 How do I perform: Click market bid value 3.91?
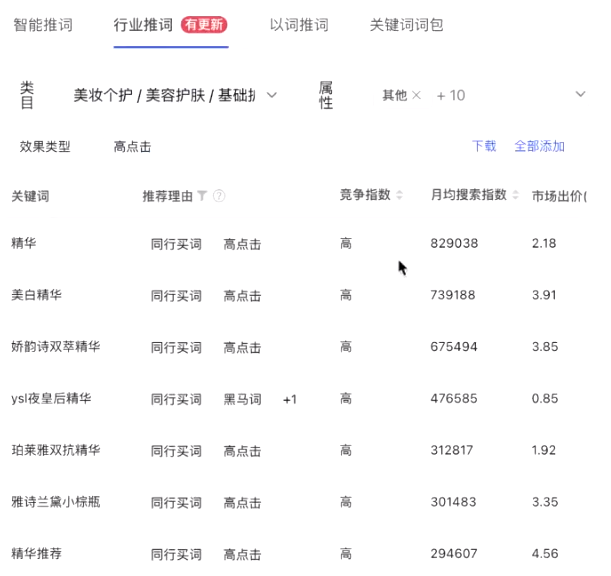[x=544, y=295]
